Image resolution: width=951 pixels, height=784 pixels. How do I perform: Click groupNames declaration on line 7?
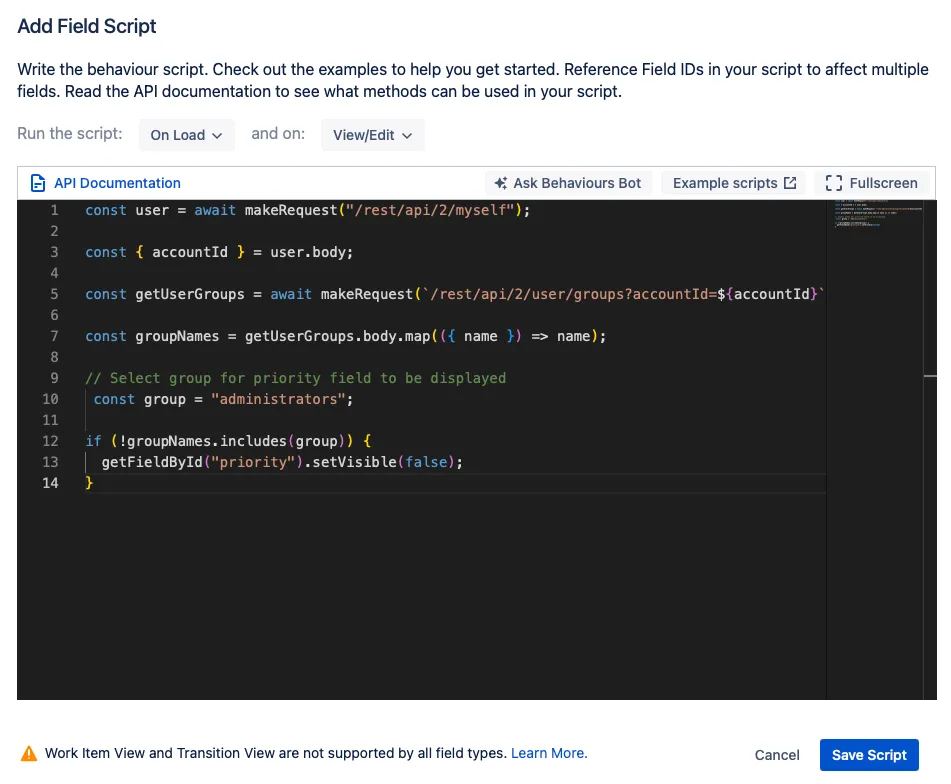[x=177, y=336]
